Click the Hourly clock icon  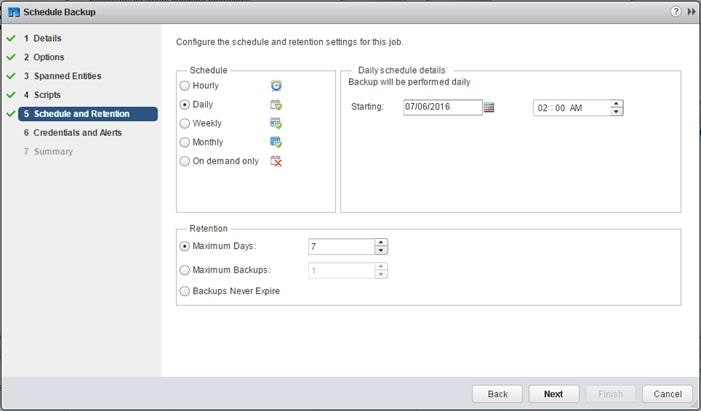click(276, 85)
